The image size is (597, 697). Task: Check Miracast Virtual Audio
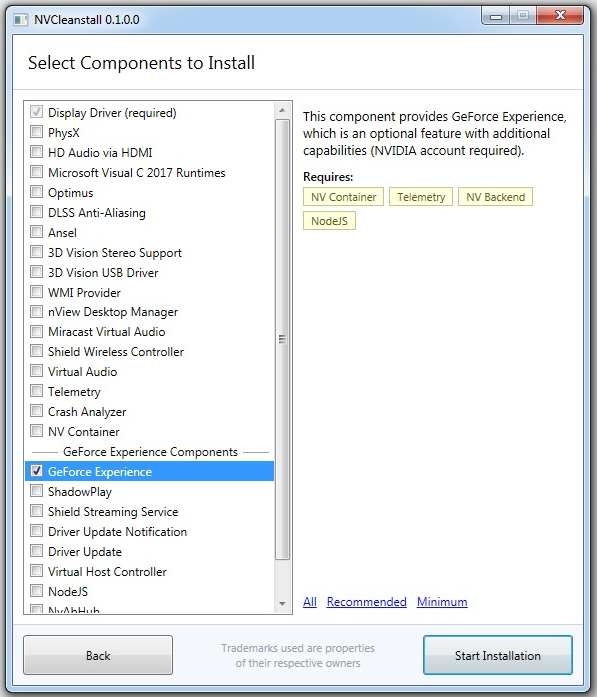point(36,332)
